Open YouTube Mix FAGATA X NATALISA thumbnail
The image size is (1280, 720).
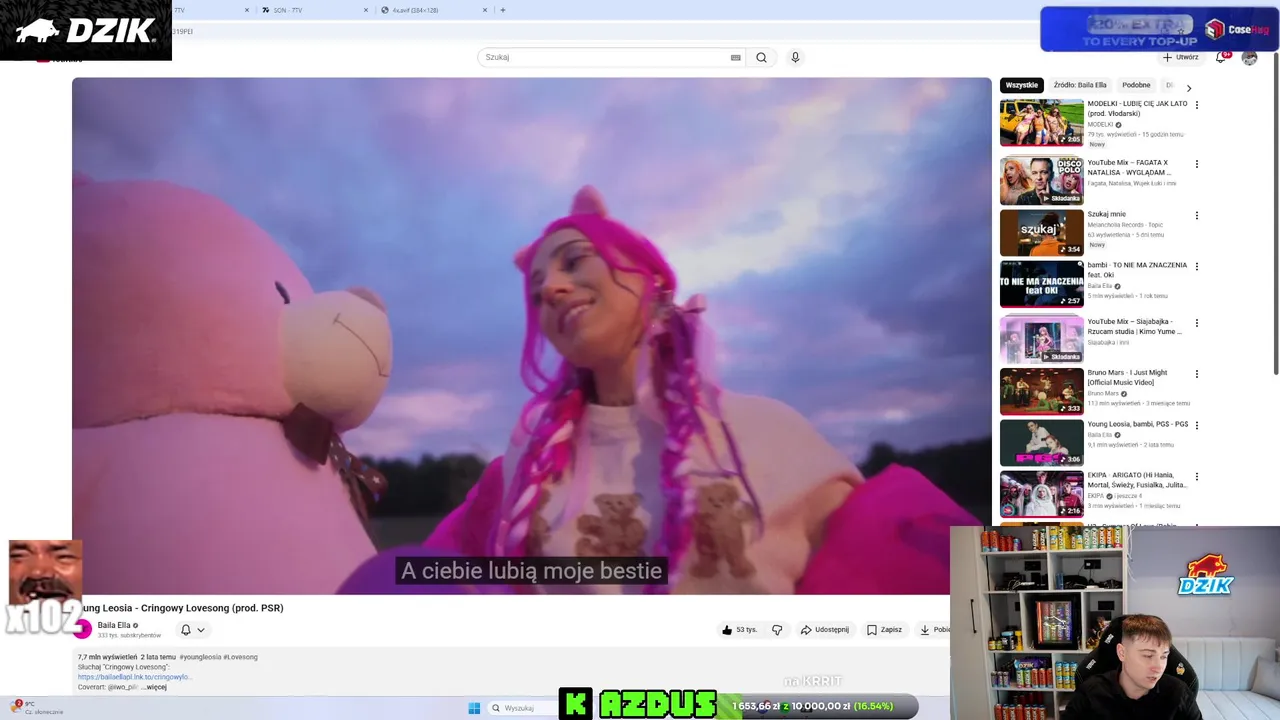1041,181
